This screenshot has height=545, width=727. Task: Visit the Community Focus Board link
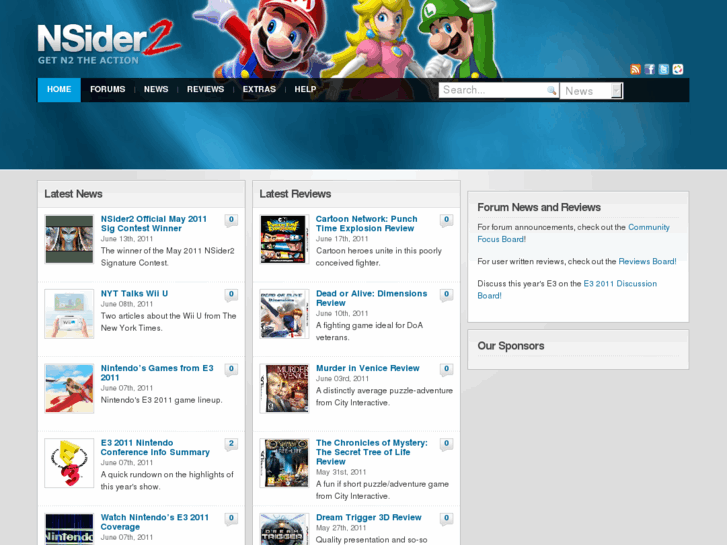click(573, 233)
